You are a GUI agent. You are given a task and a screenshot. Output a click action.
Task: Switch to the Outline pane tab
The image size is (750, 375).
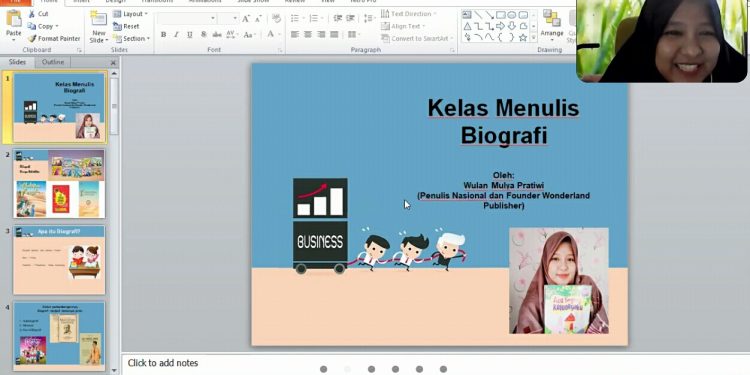pyautogui.click(x=53, y=62)
